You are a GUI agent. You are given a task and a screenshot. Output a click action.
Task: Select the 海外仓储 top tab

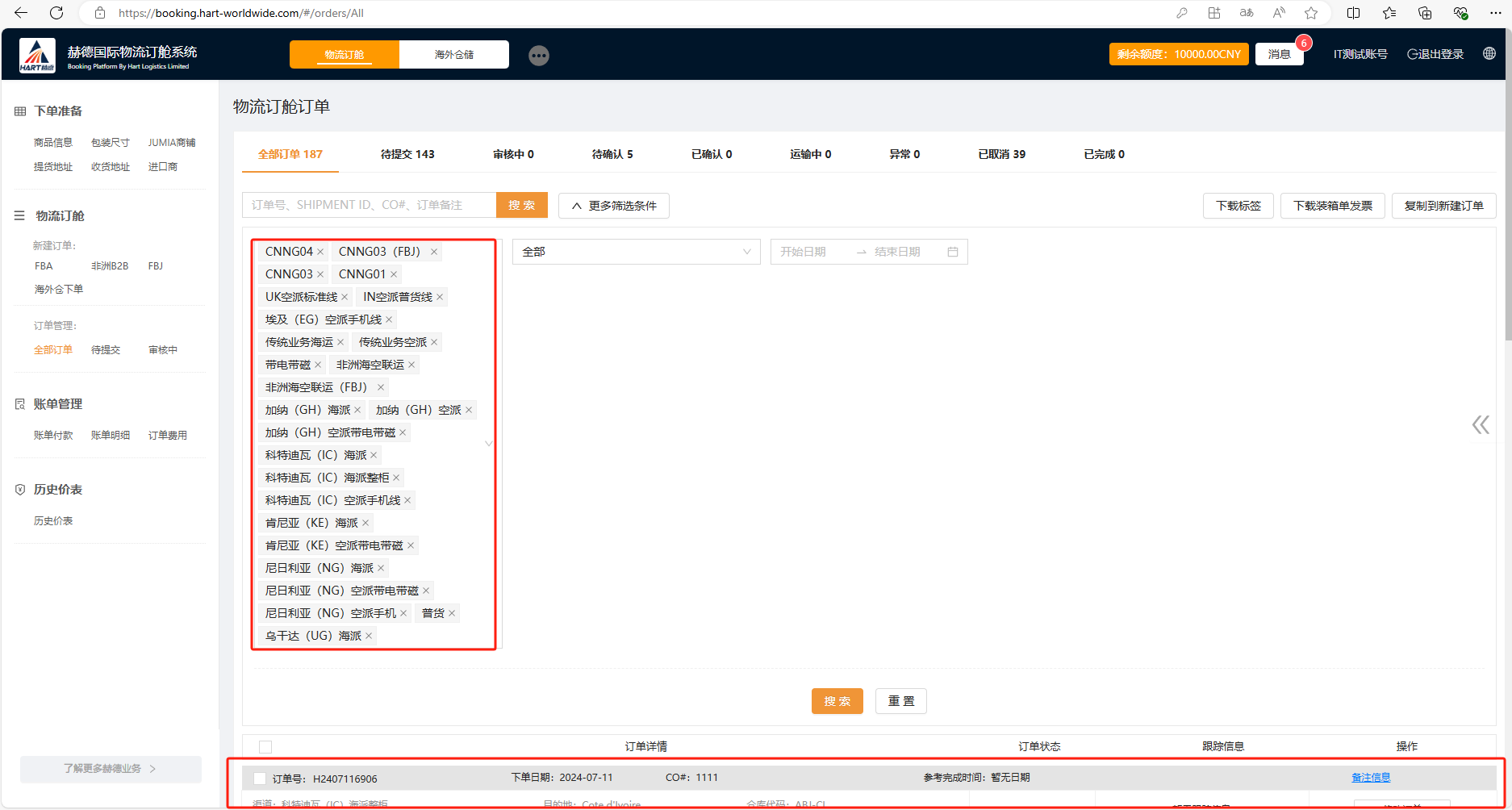tap(454, 54)
